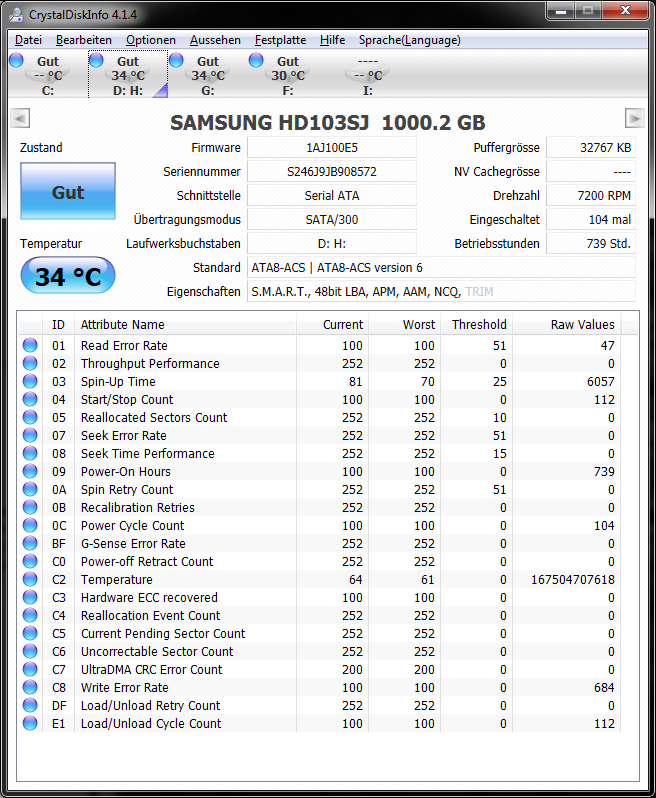This screenshot has height=798, width=656.
Task: Click status orb of Spin Retry Count
Action: pyautogui.click(x=30, y=489)
